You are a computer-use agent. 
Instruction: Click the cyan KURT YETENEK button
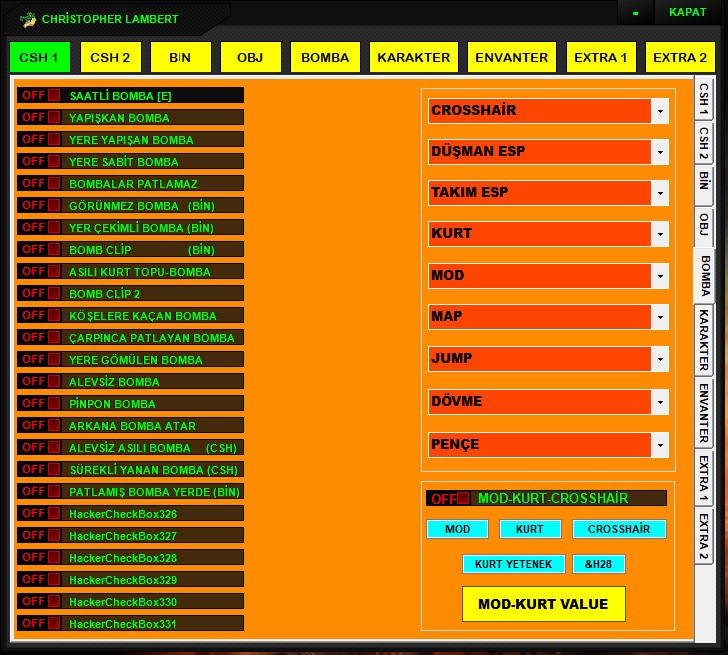pos(514,564)
